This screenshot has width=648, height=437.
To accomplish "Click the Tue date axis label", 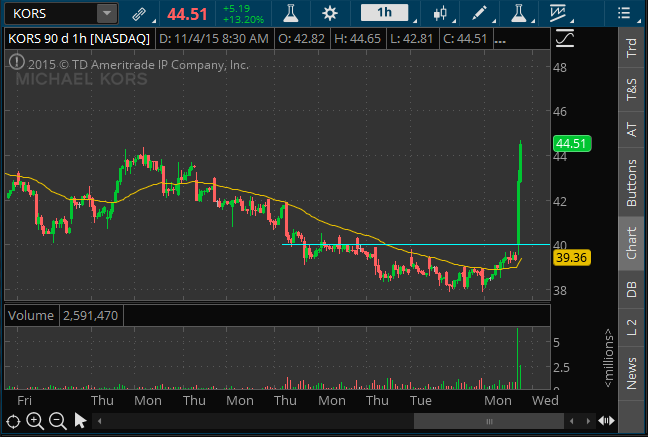I will (421, 400).
